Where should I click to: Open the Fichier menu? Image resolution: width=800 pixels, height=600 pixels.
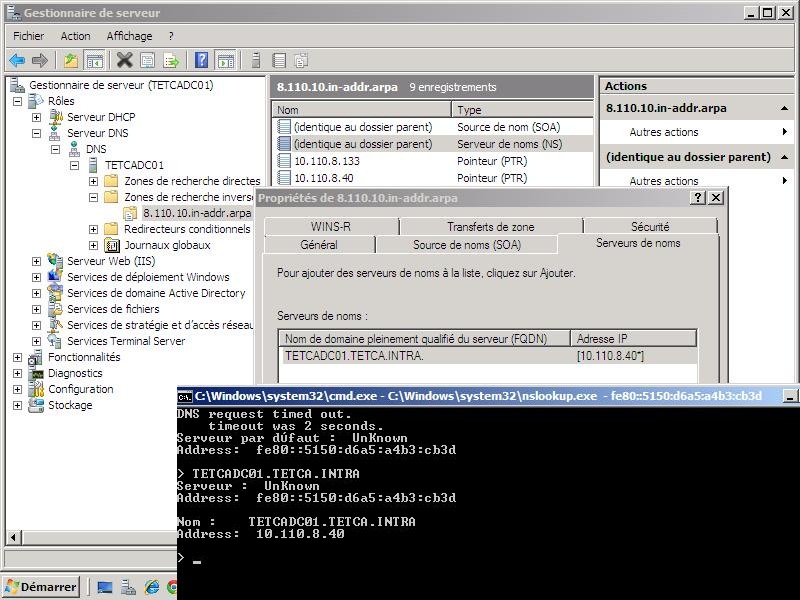pyautogui.click(x=29, y=36)
